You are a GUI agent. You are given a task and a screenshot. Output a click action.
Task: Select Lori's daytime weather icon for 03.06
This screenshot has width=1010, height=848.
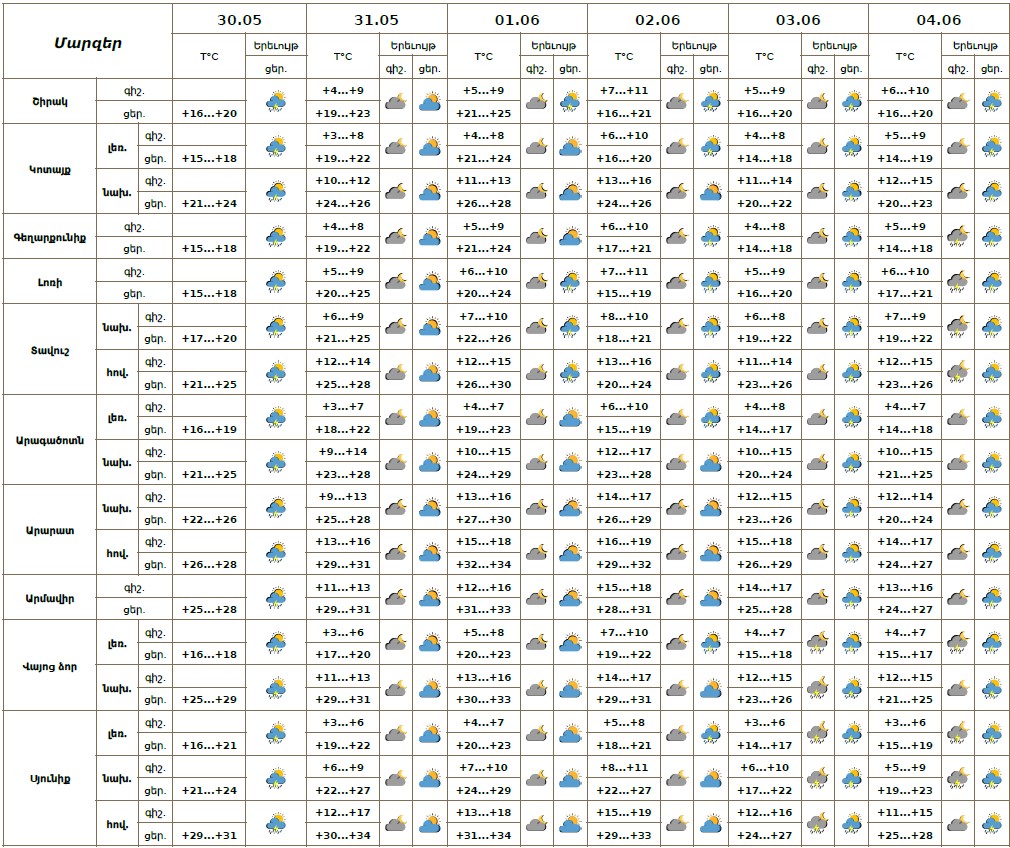click(852, 282)
